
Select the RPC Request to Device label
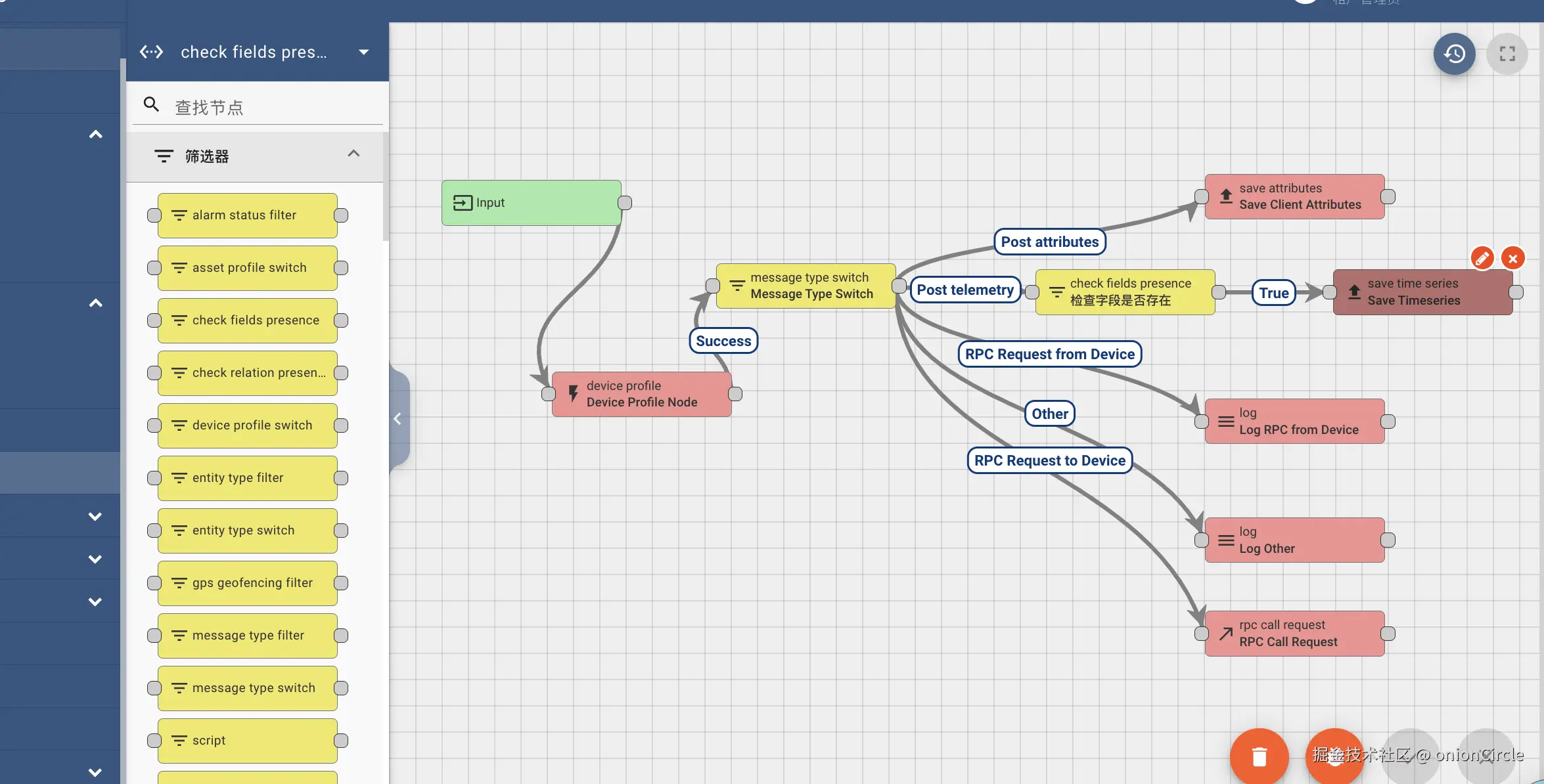(1049, 461)
